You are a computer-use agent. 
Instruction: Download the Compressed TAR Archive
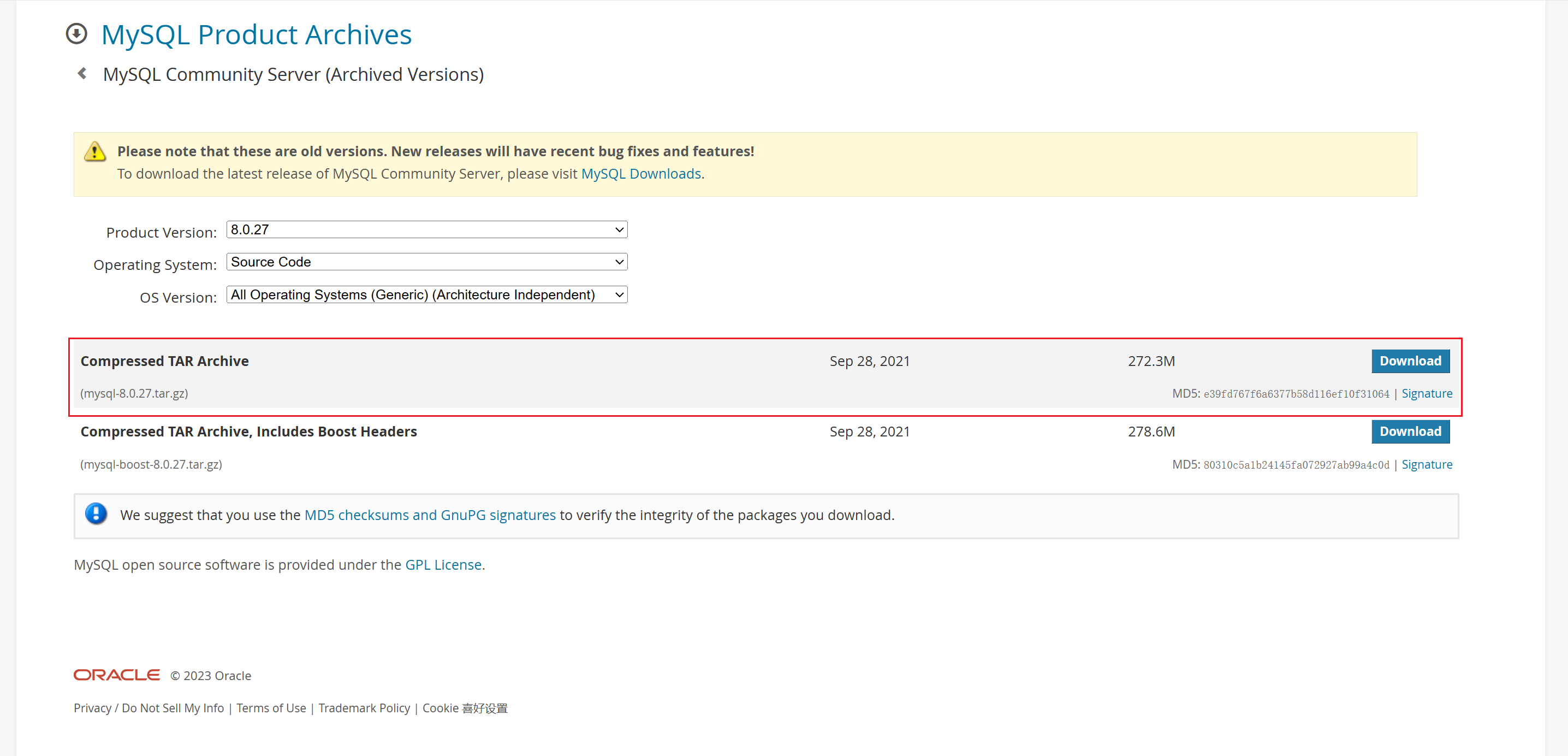[1410, 361]
